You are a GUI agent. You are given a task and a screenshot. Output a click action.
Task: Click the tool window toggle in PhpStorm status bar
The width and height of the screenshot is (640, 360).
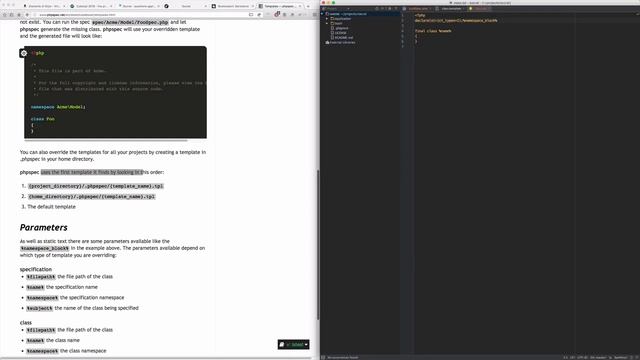(x=323, y=357)
